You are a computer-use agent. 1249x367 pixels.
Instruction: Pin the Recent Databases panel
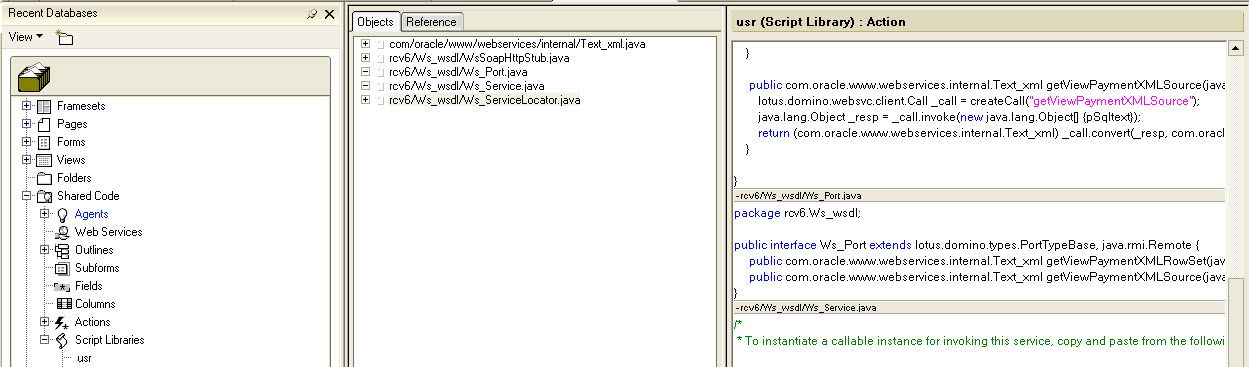[x=312, y=14]
